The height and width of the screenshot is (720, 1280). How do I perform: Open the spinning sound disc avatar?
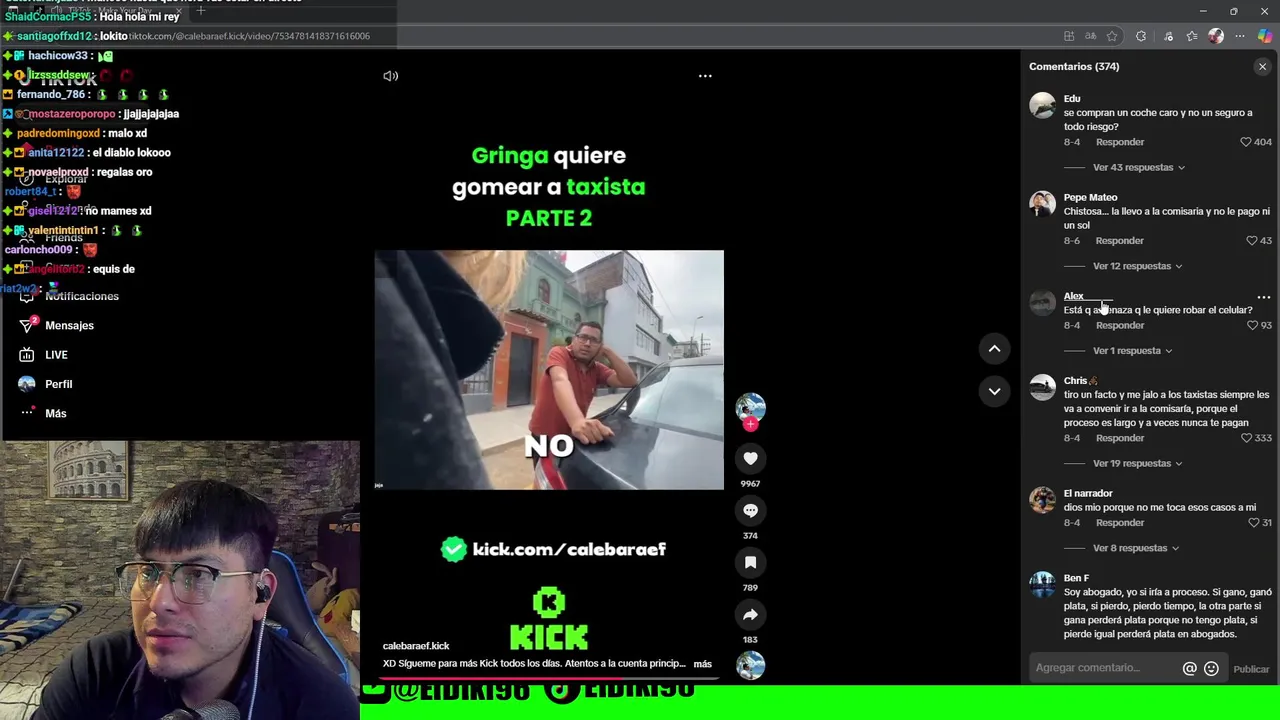750,665
